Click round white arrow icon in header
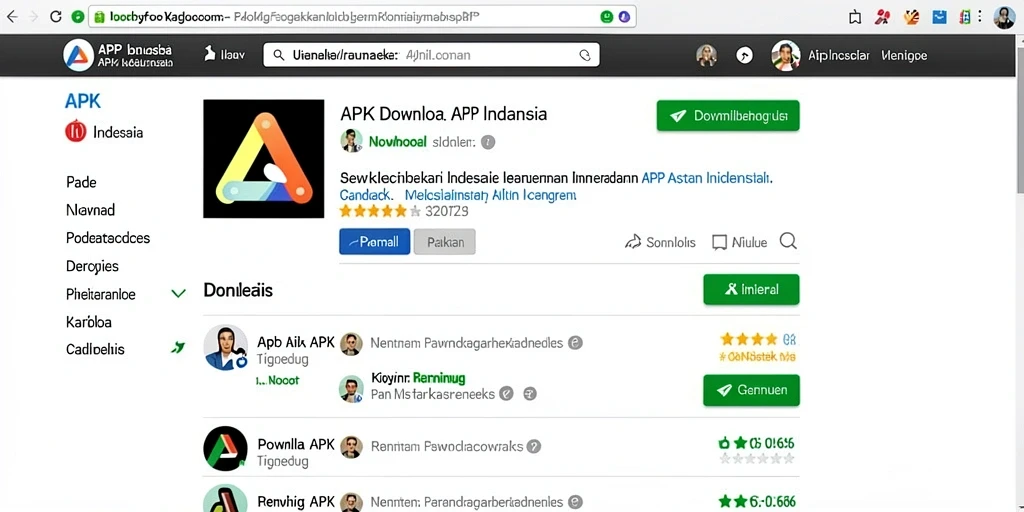The image size is (1024, 512). pos(744,56)
